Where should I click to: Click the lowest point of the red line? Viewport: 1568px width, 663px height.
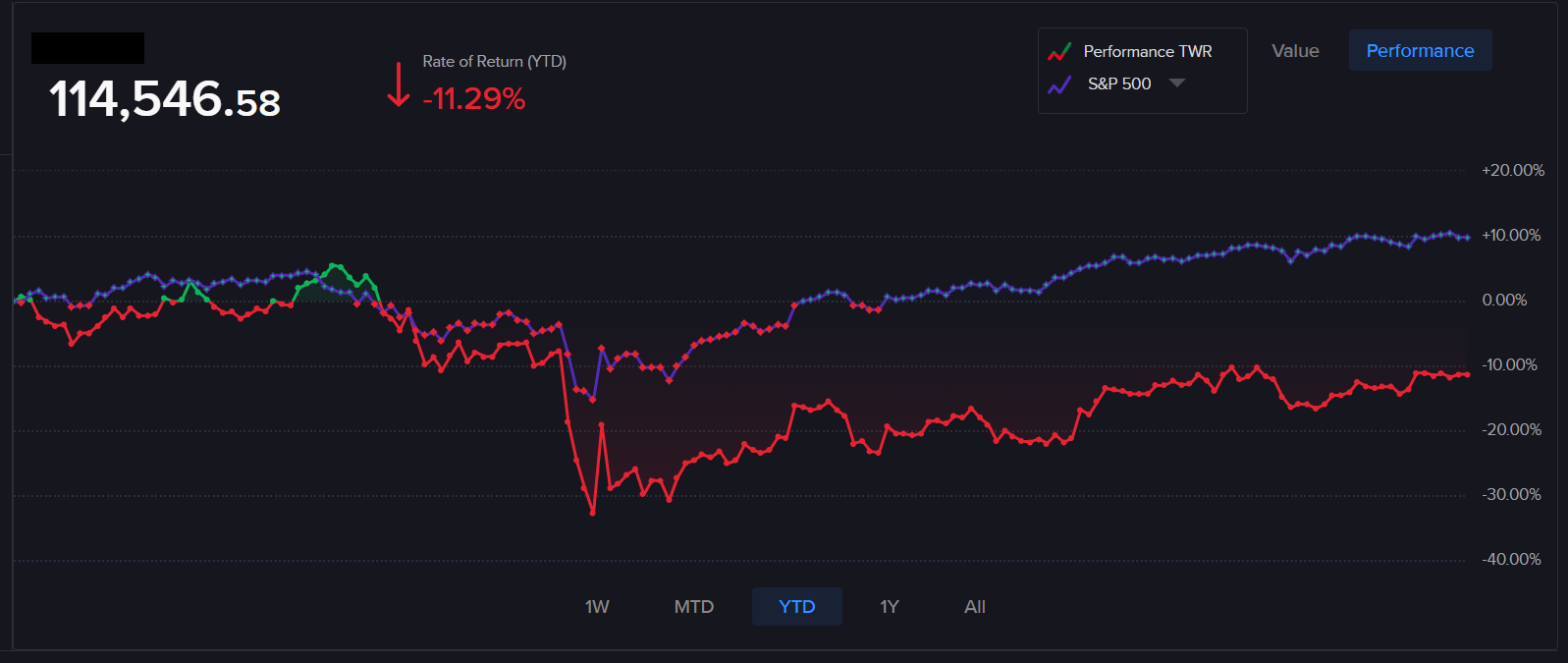coord(592,513)
